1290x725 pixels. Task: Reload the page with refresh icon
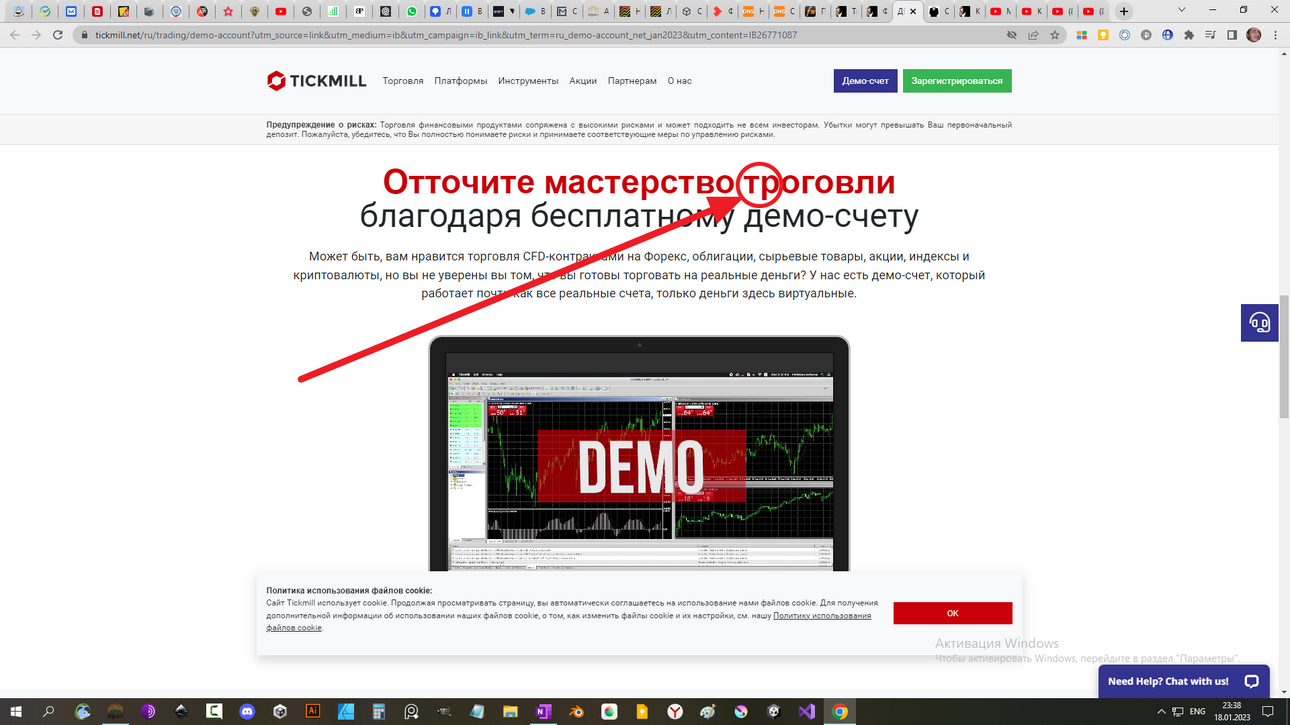click(x=58, y=35)
